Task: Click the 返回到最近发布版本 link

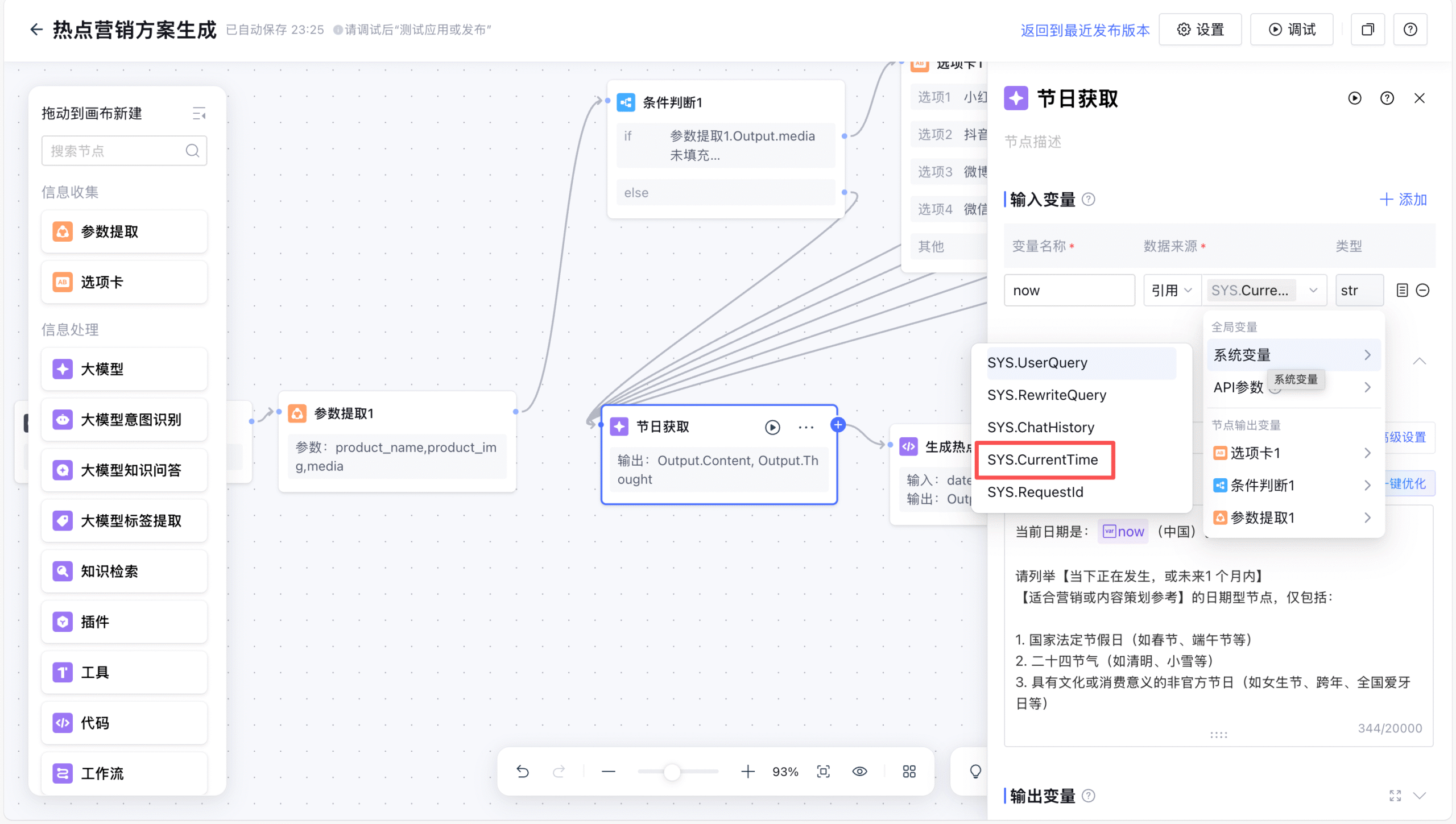Action: pyautogui.click(x=1085, y=30)
